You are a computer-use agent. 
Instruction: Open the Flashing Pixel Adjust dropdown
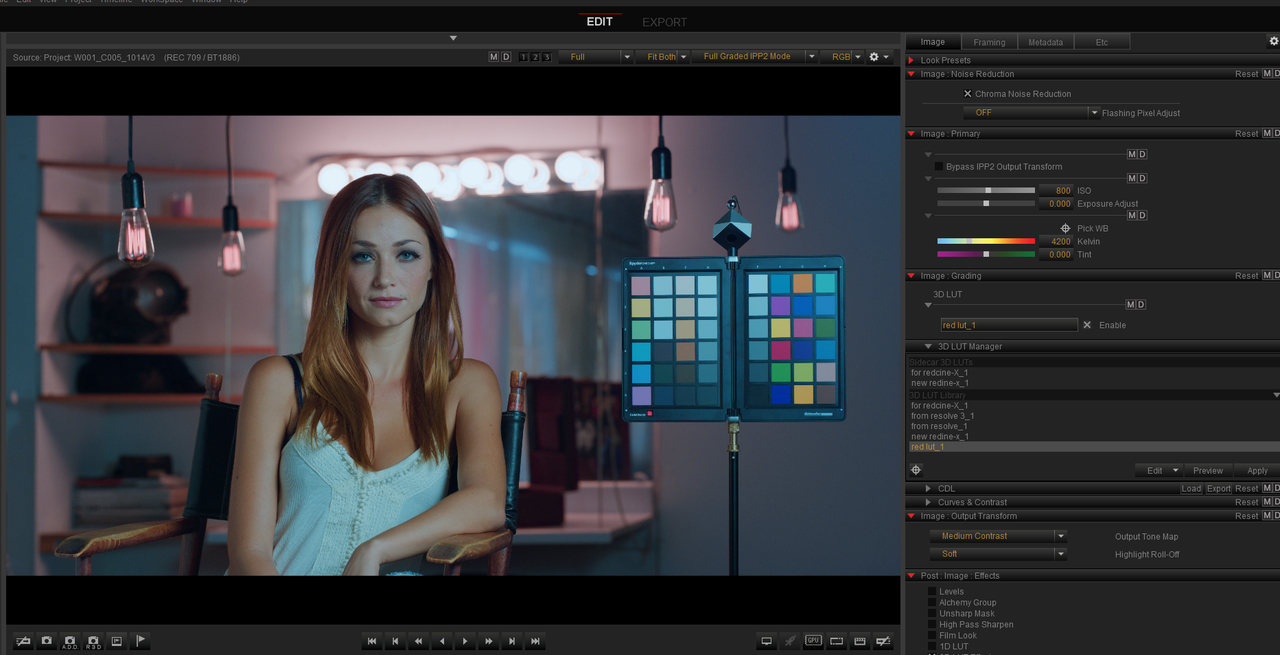[x=1031, y=113]
